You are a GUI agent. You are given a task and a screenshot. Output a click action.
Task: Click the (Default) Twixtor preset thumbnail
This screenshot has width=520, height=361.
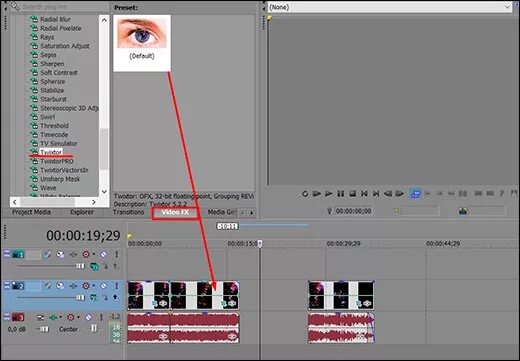(x=142, y=43)
